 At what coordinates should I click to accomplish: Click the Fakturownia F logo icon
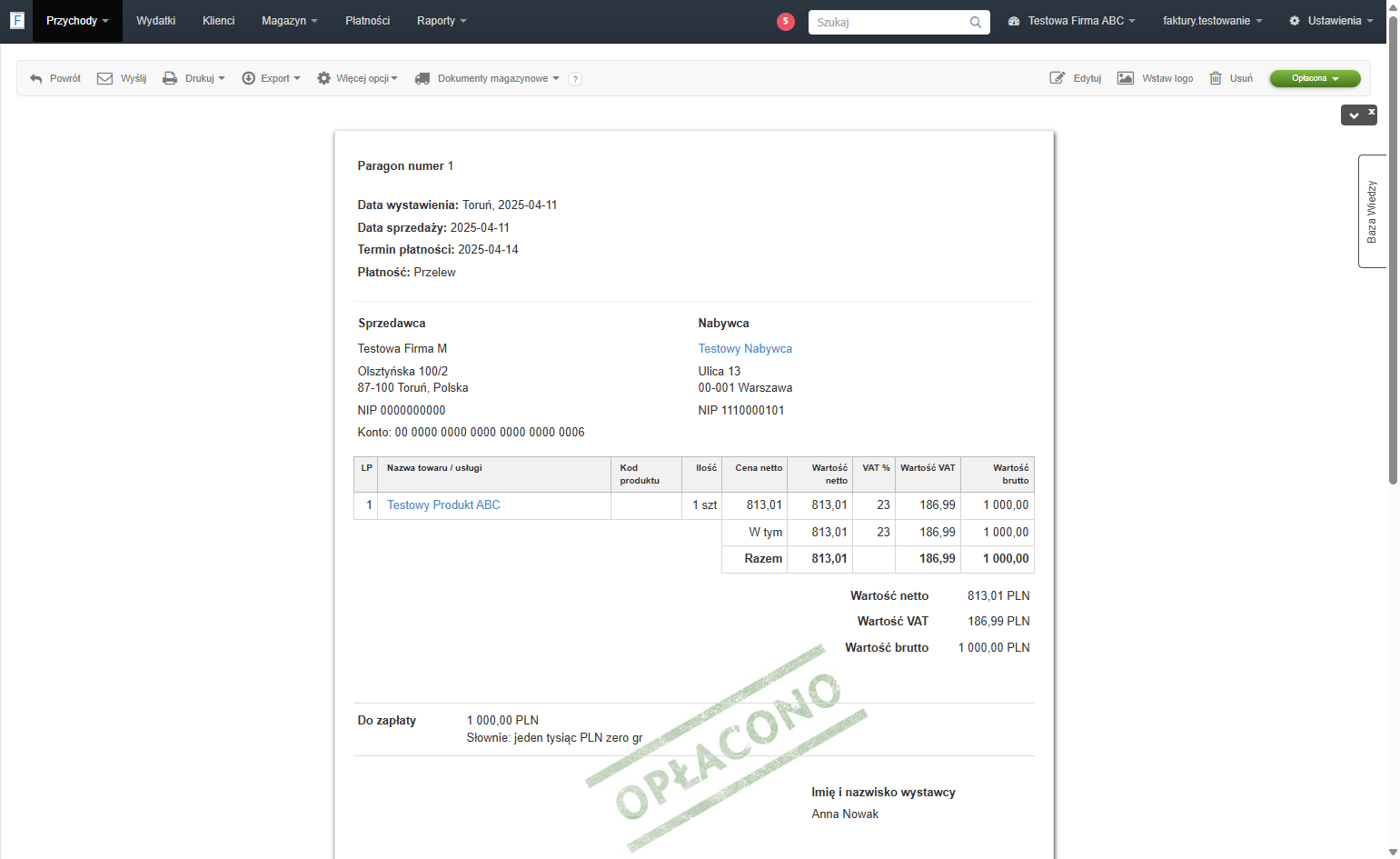16,20
